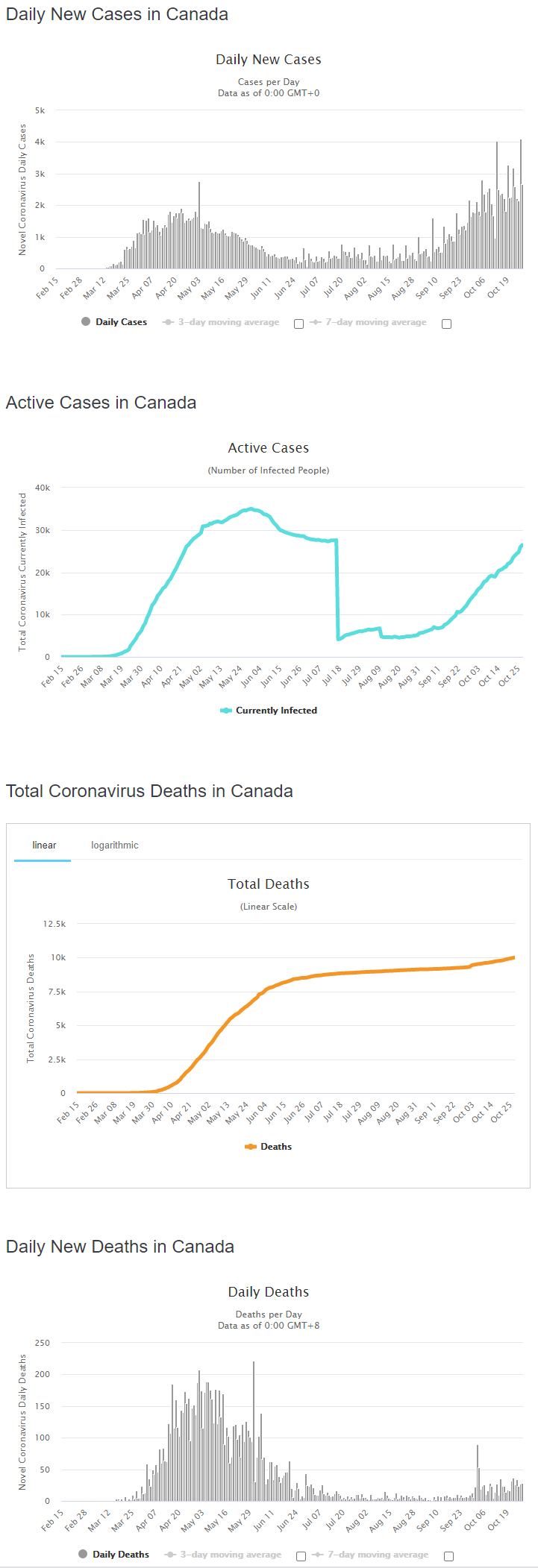Click the sharp July drop on Active Cases line

[337, 589]
